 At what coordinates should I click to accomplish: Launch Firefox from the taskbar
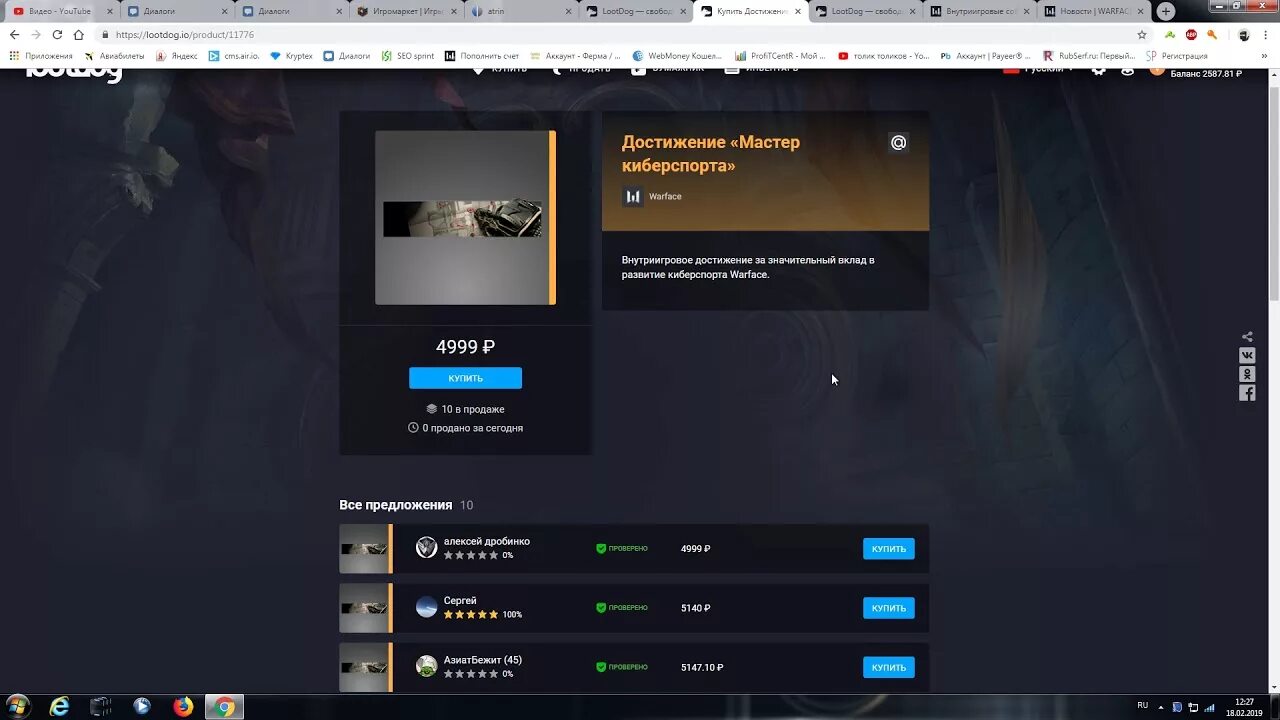click(x=183, y=706)
